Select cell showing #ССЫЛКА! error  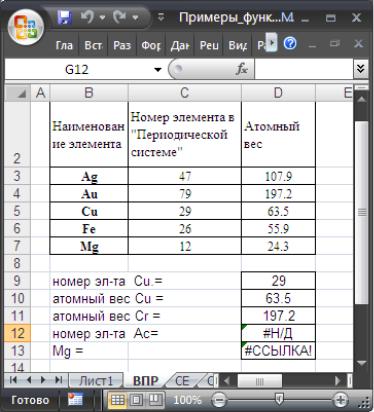point(278,350)
